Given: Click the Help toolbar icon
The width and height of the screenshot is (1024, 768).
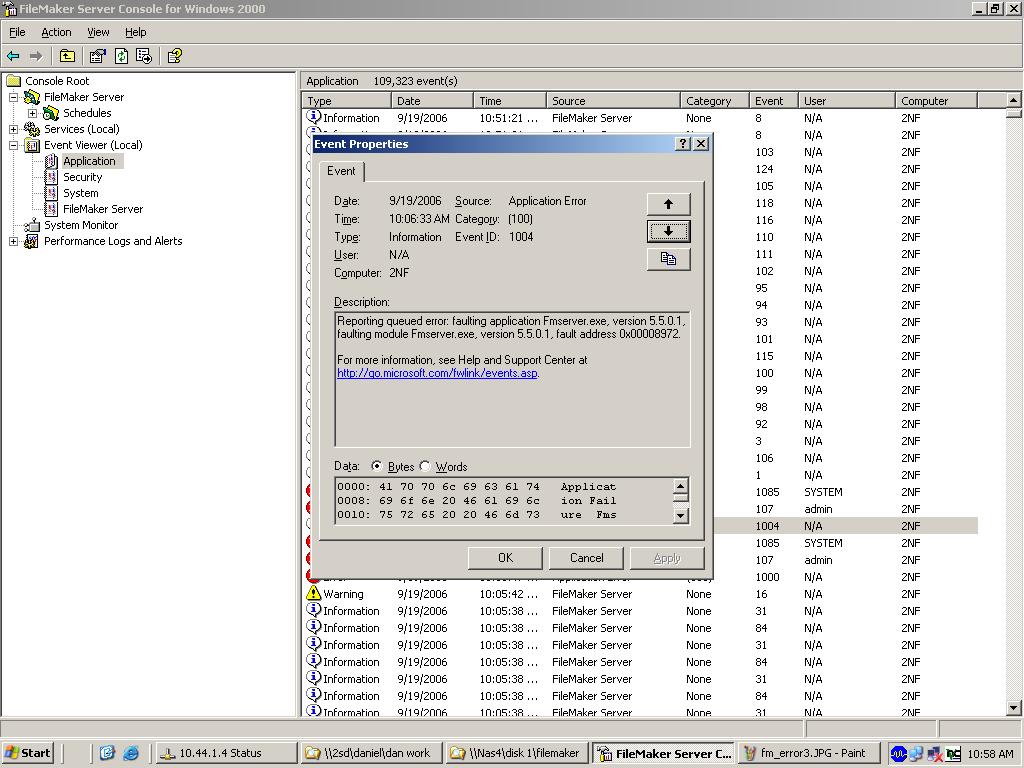Looking at the screenshot, I should [174, 56].
